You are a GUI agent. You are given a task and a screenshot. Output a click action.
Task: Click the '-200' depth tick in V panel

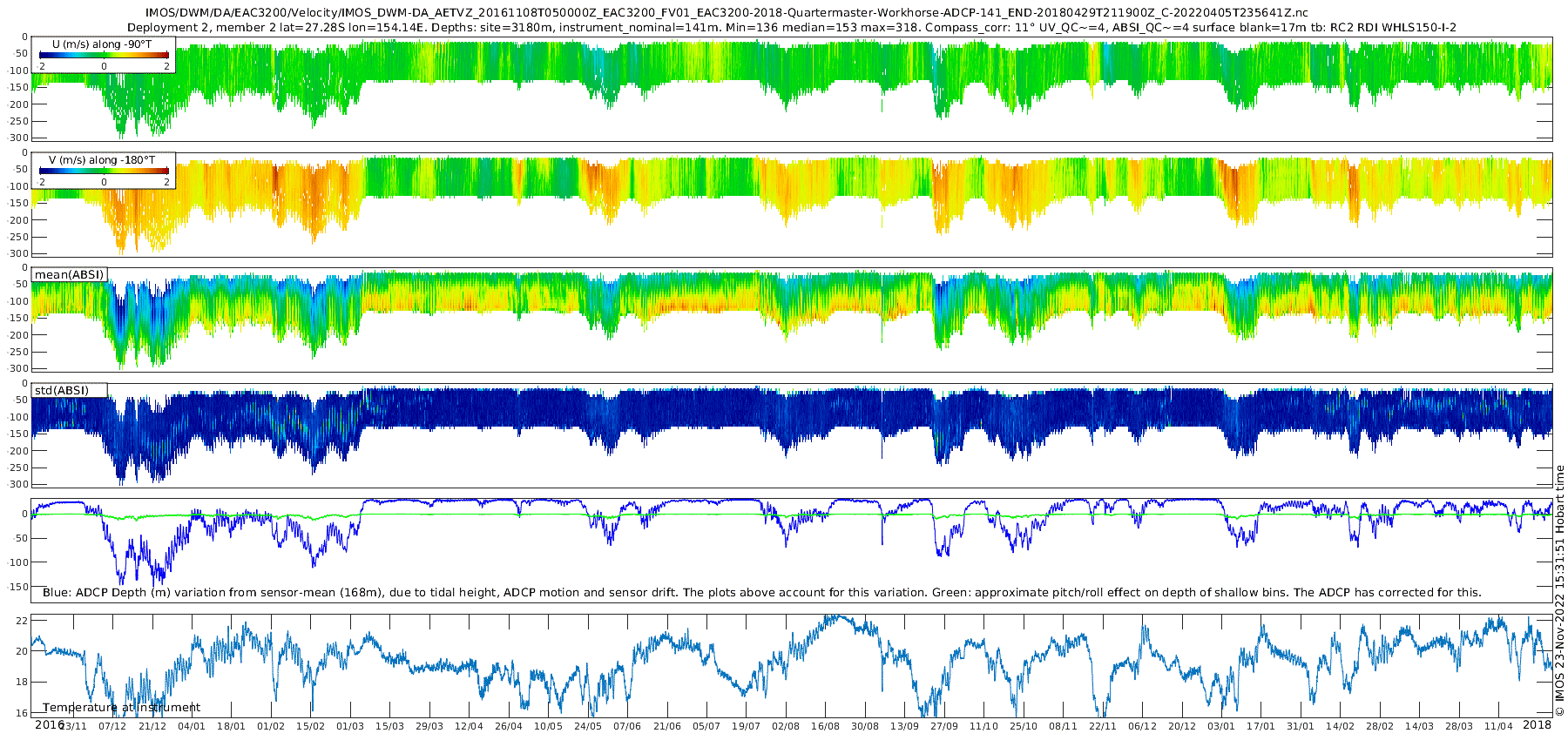(18, 219)
